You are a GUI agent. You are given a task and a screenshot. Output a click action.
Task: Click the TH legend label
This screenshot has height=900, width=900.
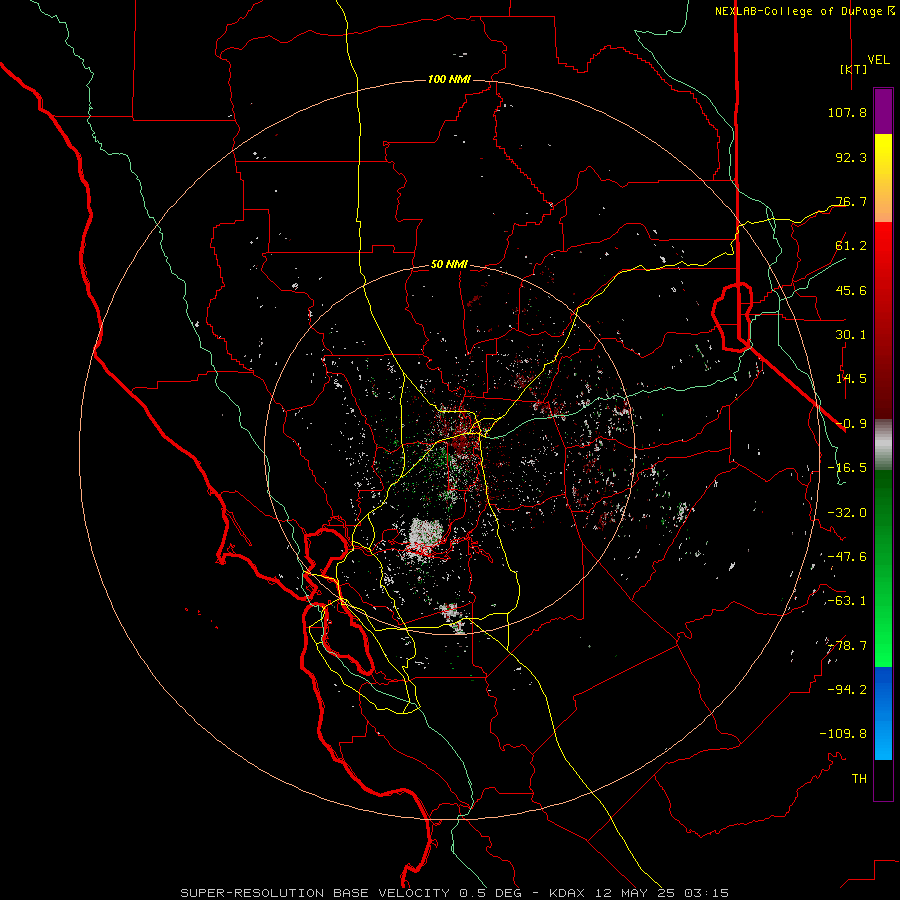(x=859, y=779)
